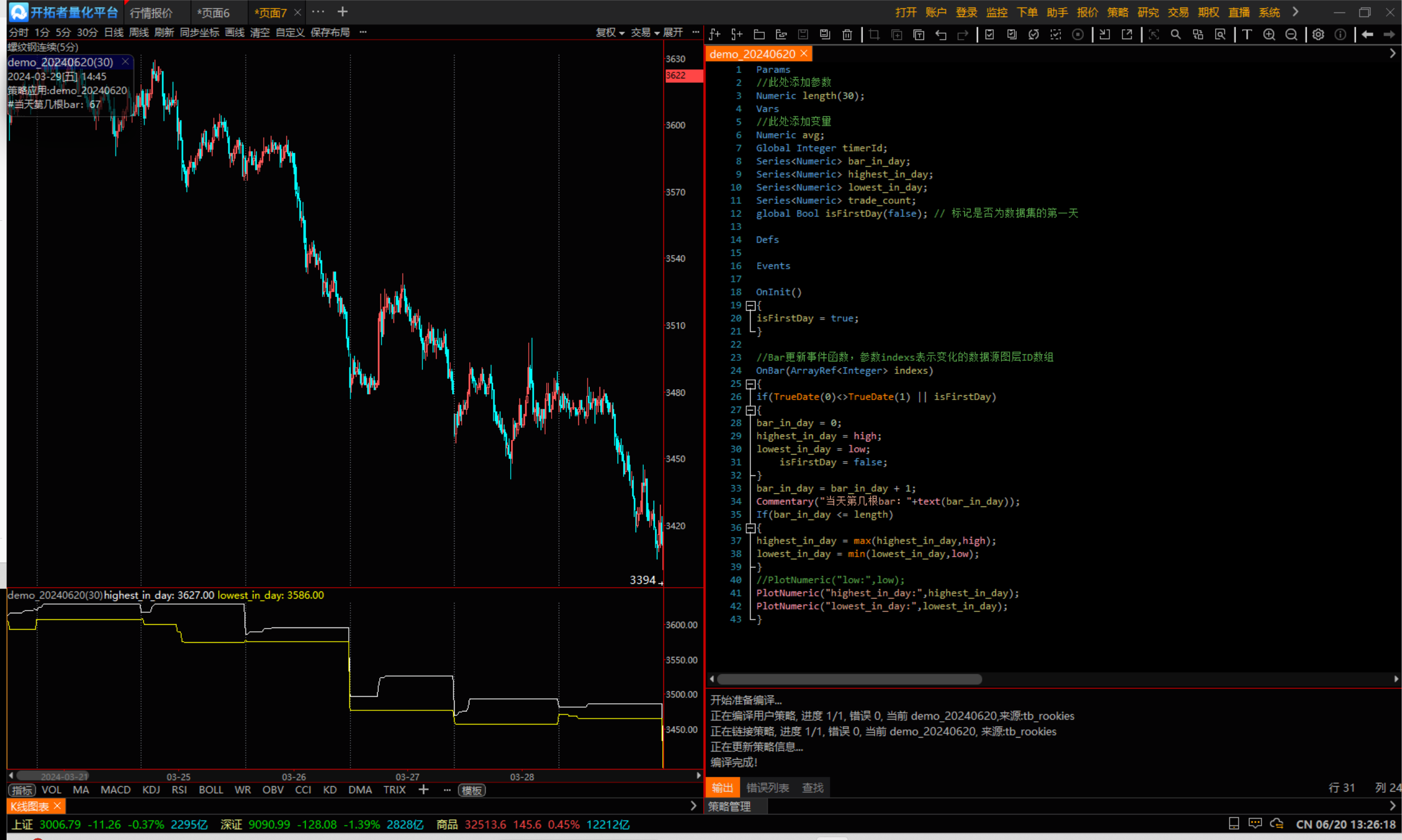Navigate forward with right arrow icon

point(1389,34)
